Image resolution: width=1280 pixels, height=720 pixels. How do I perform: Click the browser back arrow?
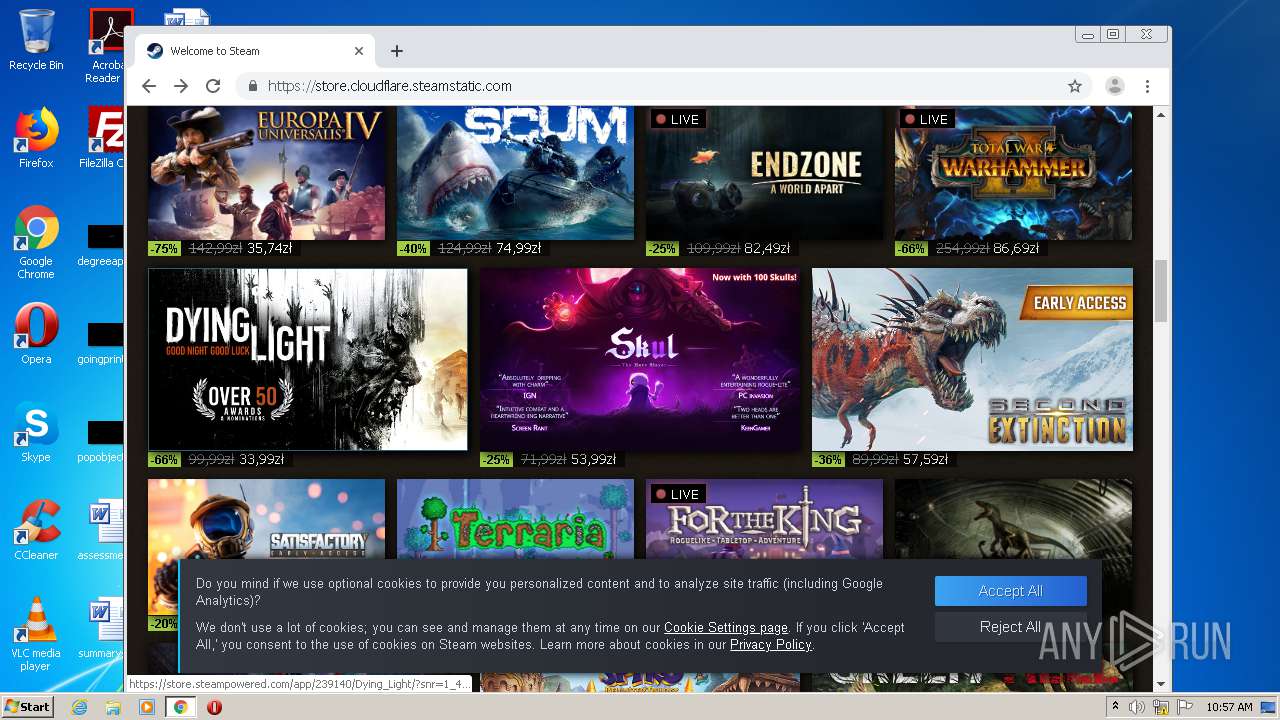click(149, 86)
